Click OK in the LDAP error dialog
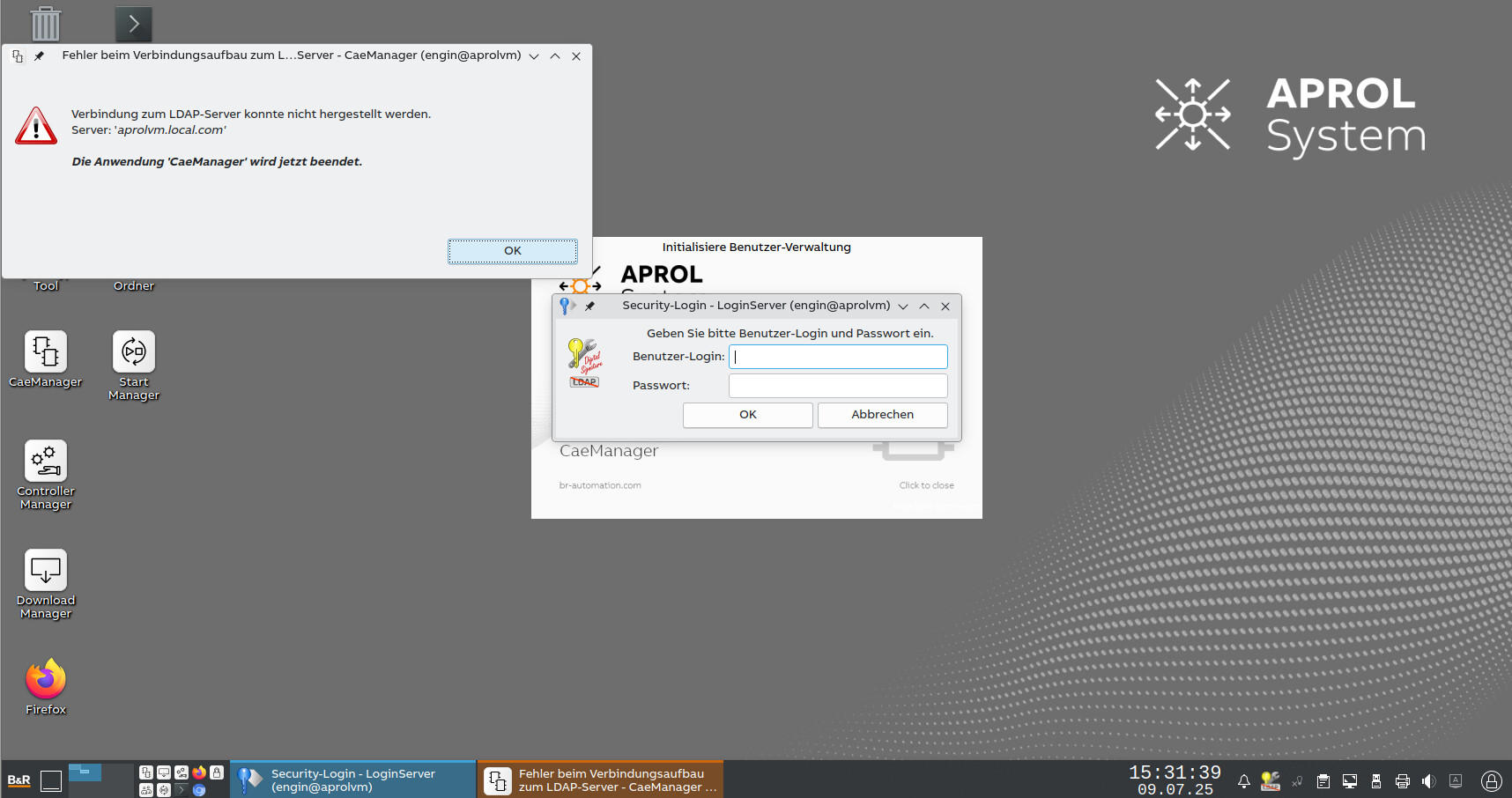Screen dimensions: 1512x798 (x=513, y=251)
